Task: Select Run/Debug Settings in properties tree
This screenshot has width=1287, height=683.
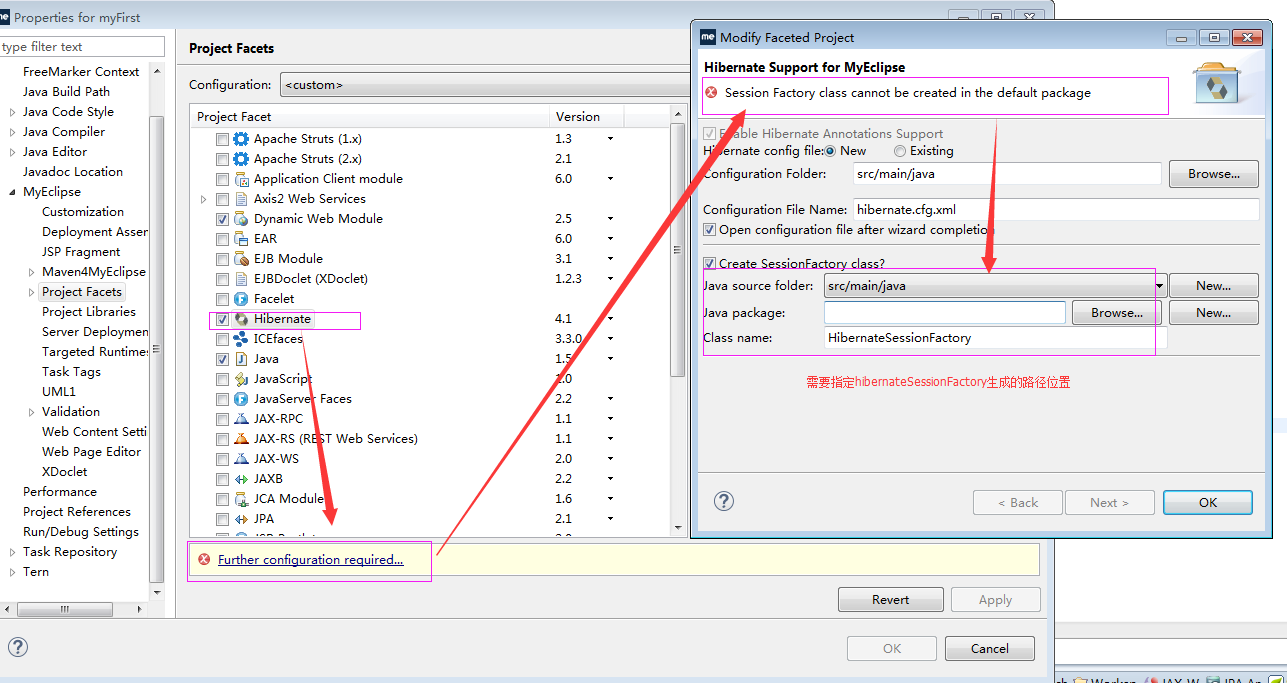Action: click(x=81, y=532)
